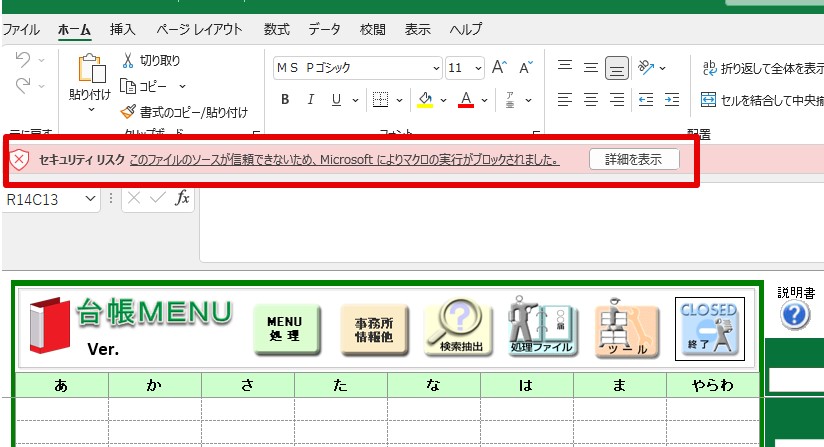Click the increase font size icon
The image size is (824, 447).
pyautogui.click(x=500, y=68)
